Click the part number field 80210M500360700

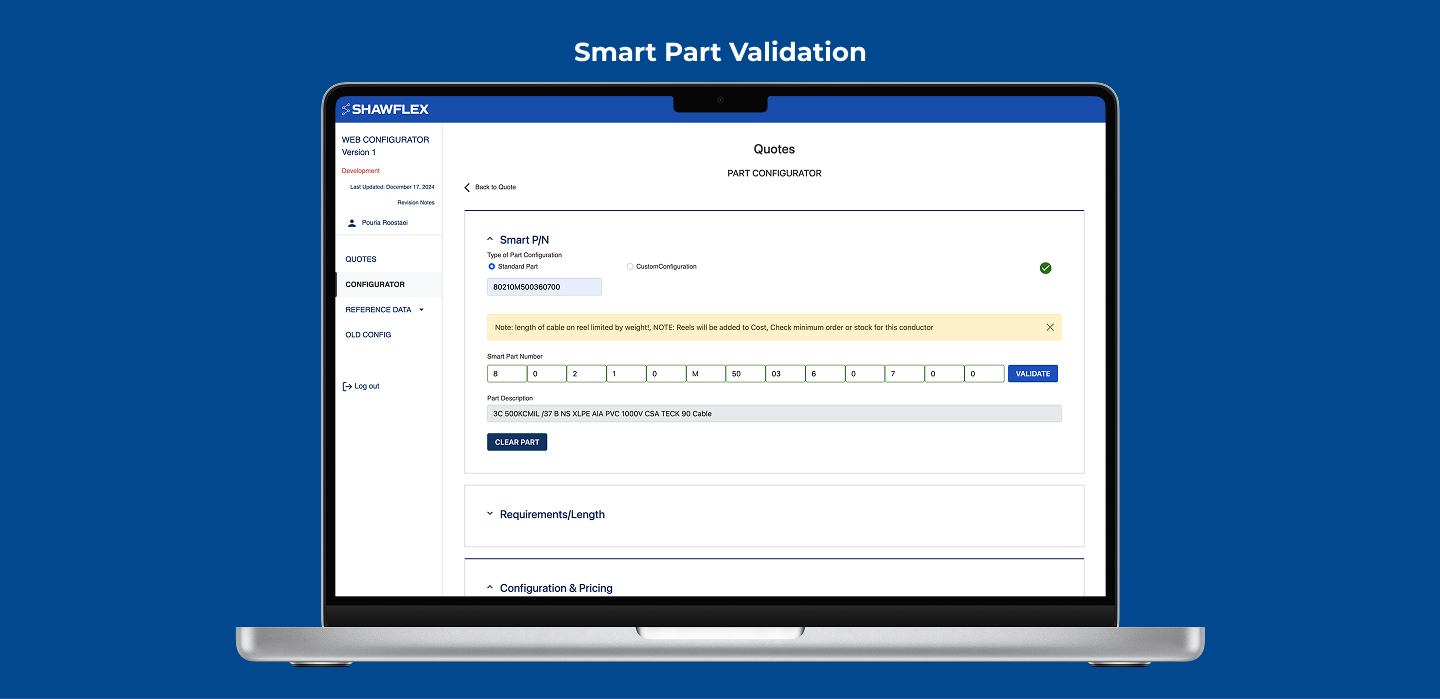544,287
